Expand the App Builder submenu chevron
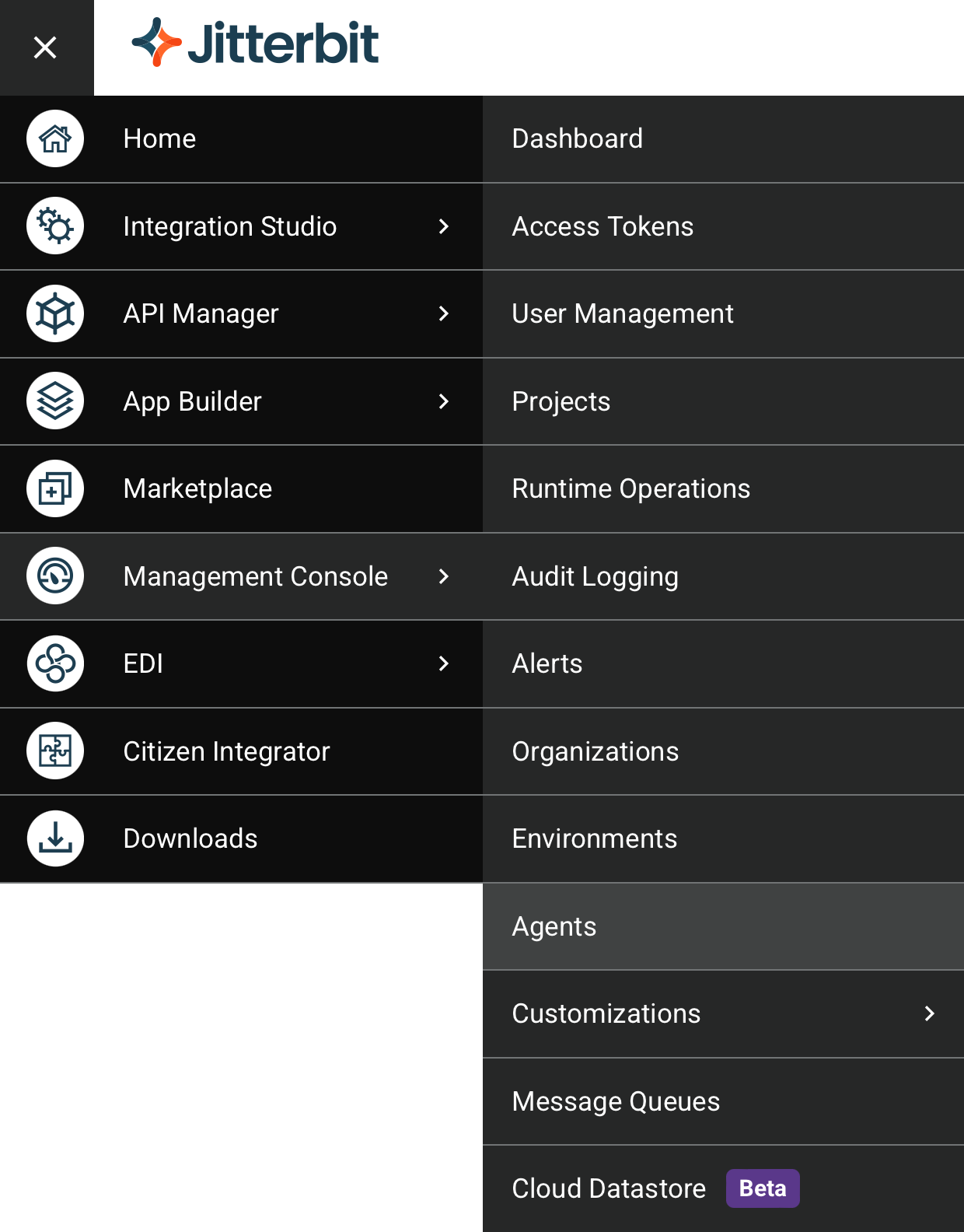The width and height of the screenshot is (964, 1232). coord(444,401)
